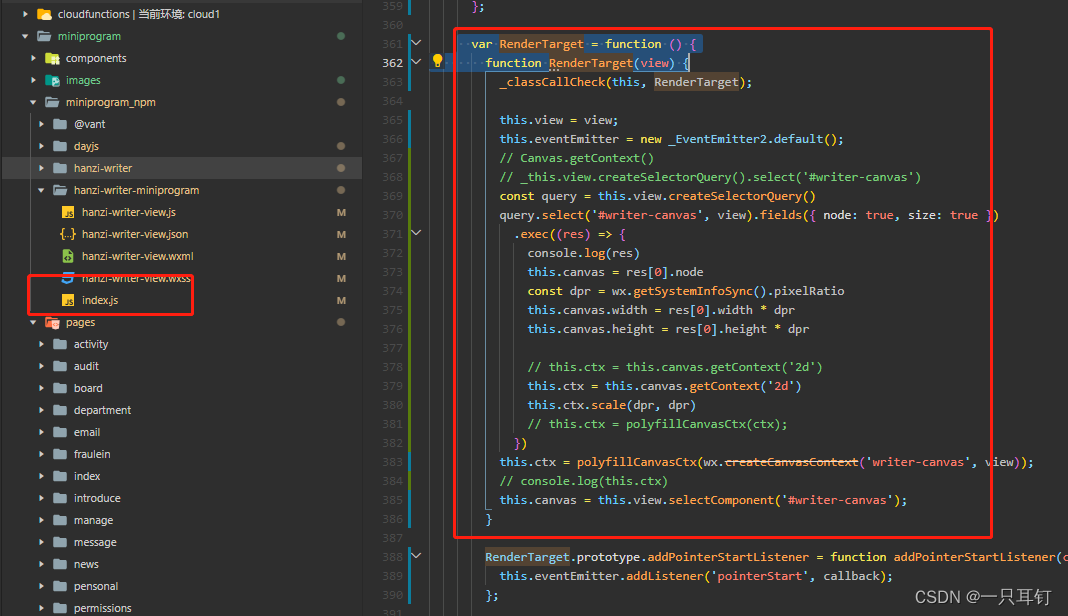Screen dimensions: 1068x616
Task: Click the M badge next to index.js
Action: tap(341, 300)
